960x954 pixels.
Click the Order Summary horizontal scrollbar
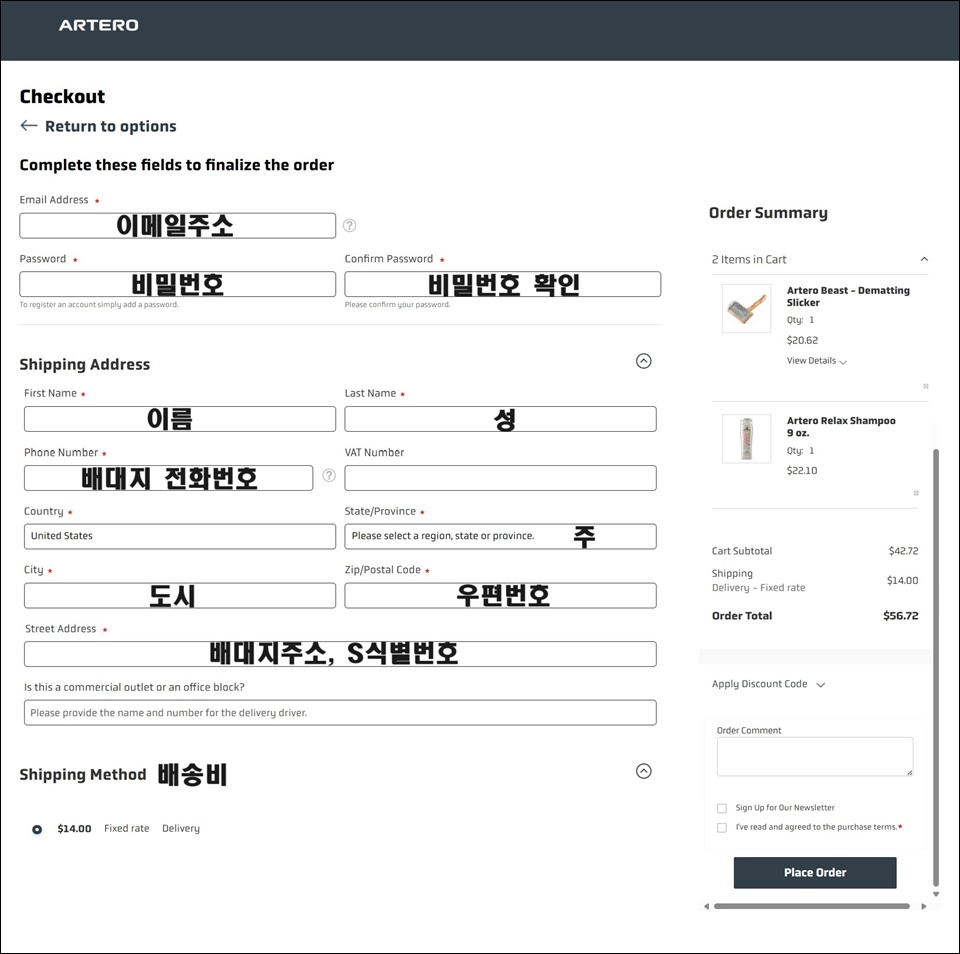[x=812, y=906]
